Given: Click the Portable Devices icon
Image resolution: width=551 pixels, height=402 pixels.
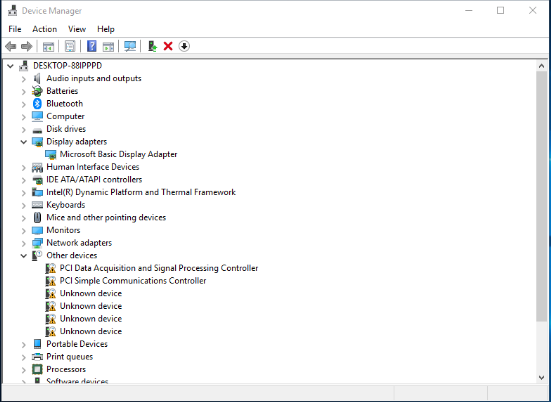Looking at the screenshot, I should 37,344.
